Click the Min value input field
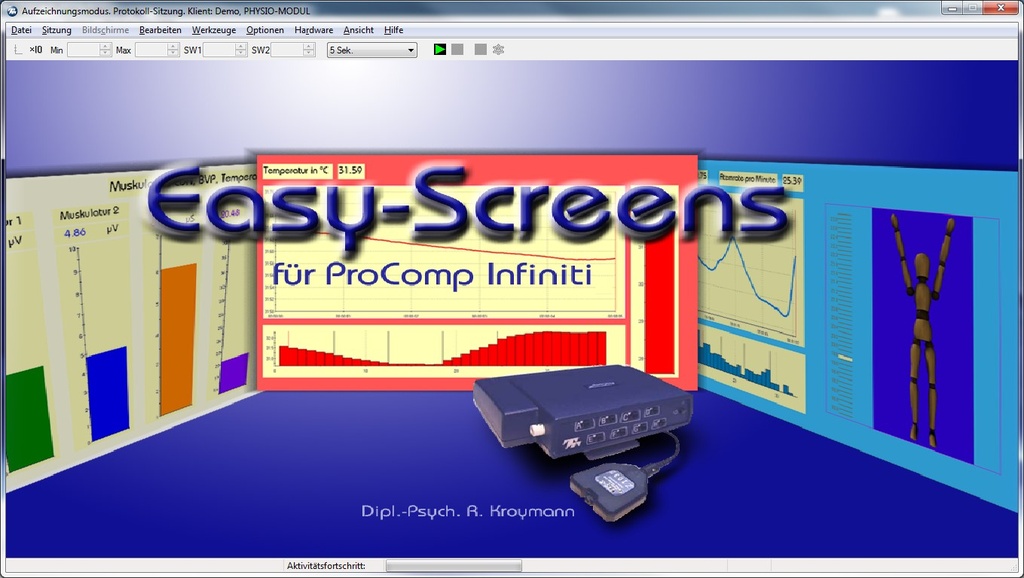 coord(84,50)
